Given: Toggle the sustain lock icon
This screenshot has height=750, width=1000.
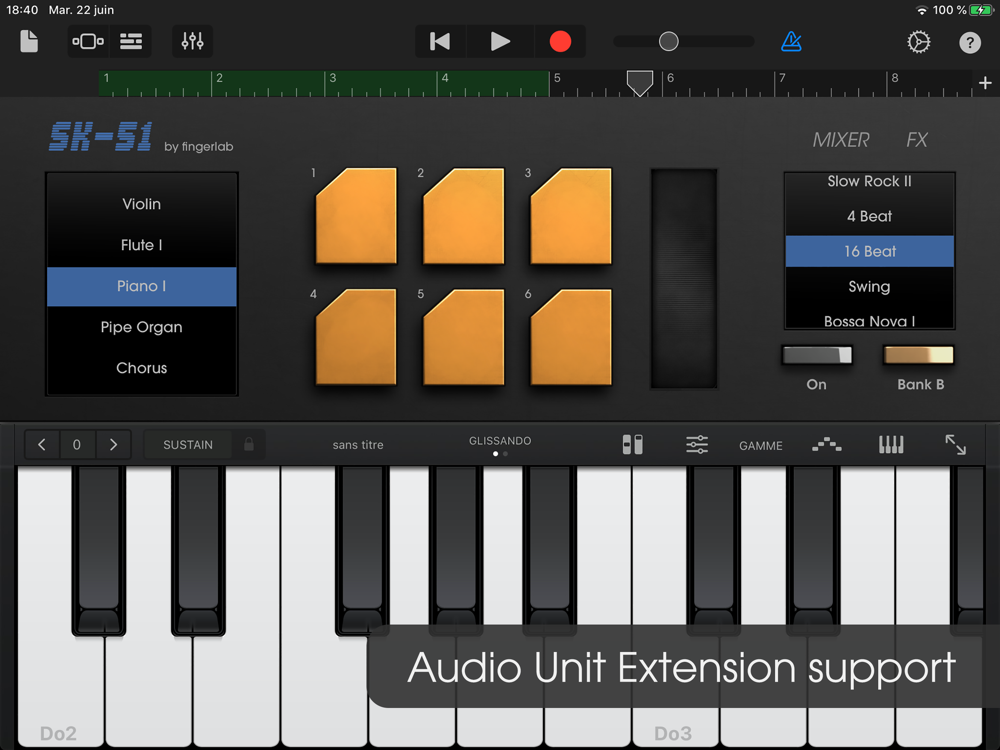Looking at the screenshot, I should (249, 445).
